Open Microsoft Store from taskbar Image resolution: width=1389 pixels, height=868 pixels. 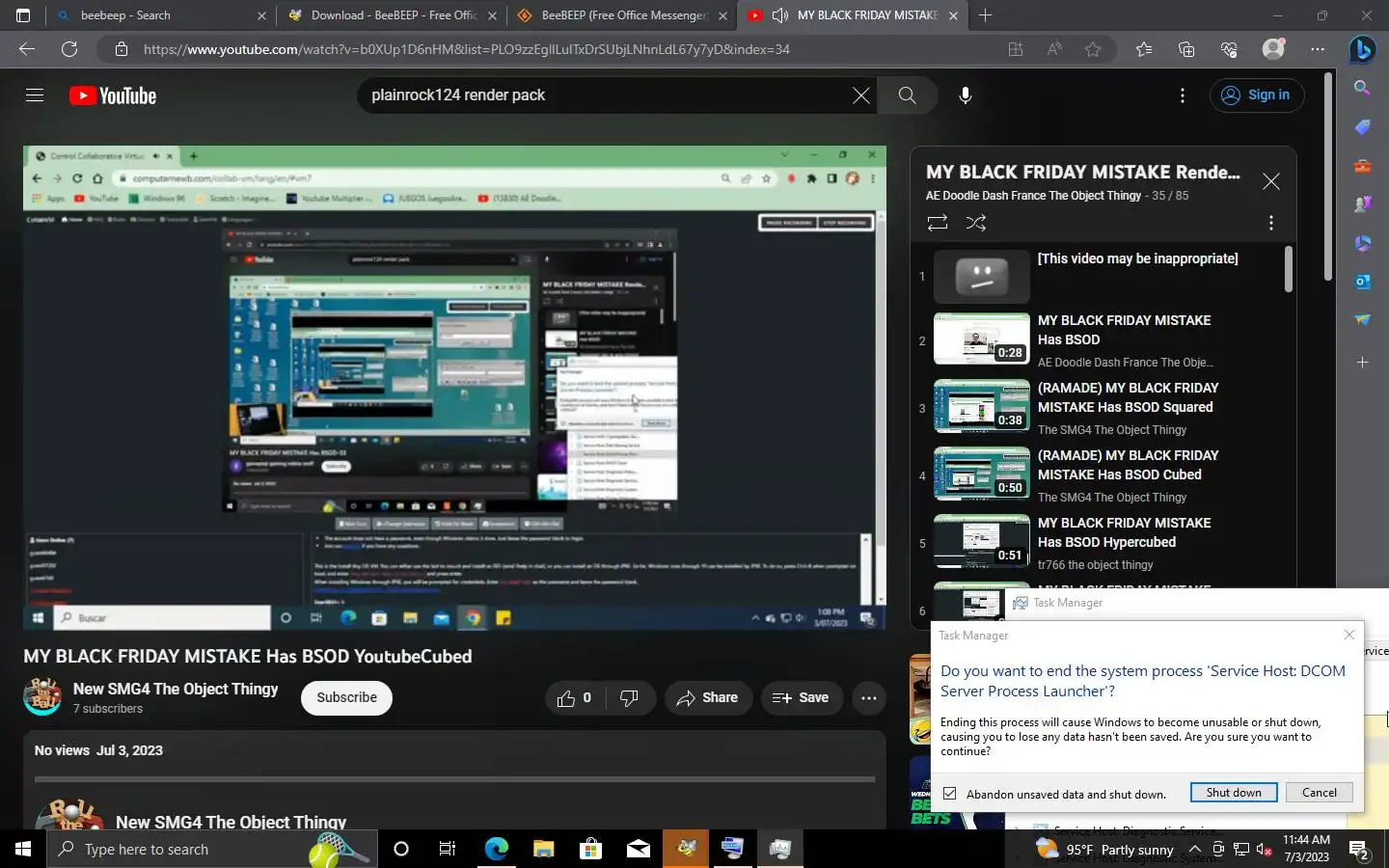pos(590,849)
